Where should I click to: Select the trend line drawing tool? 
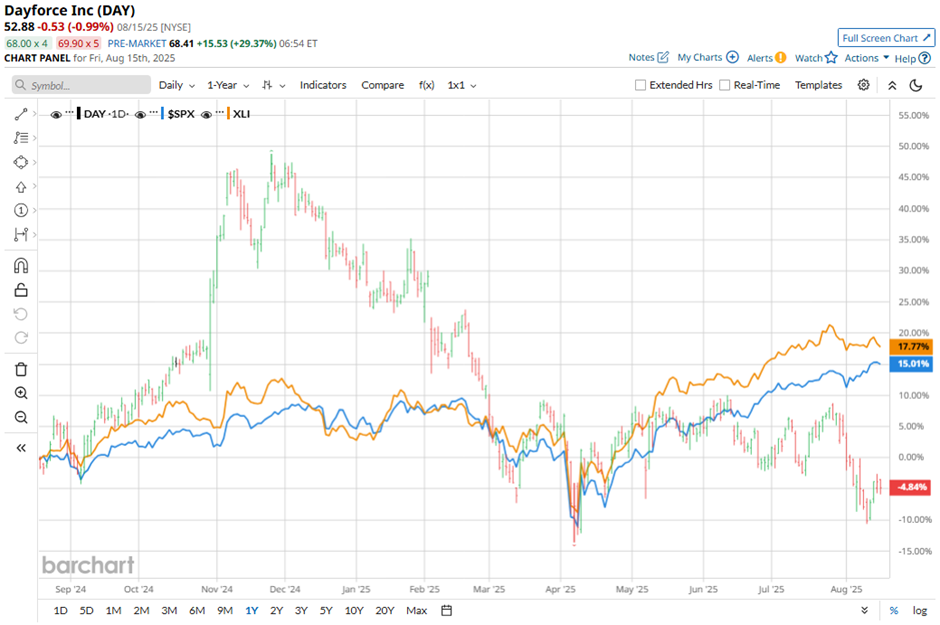coord(21,114)
